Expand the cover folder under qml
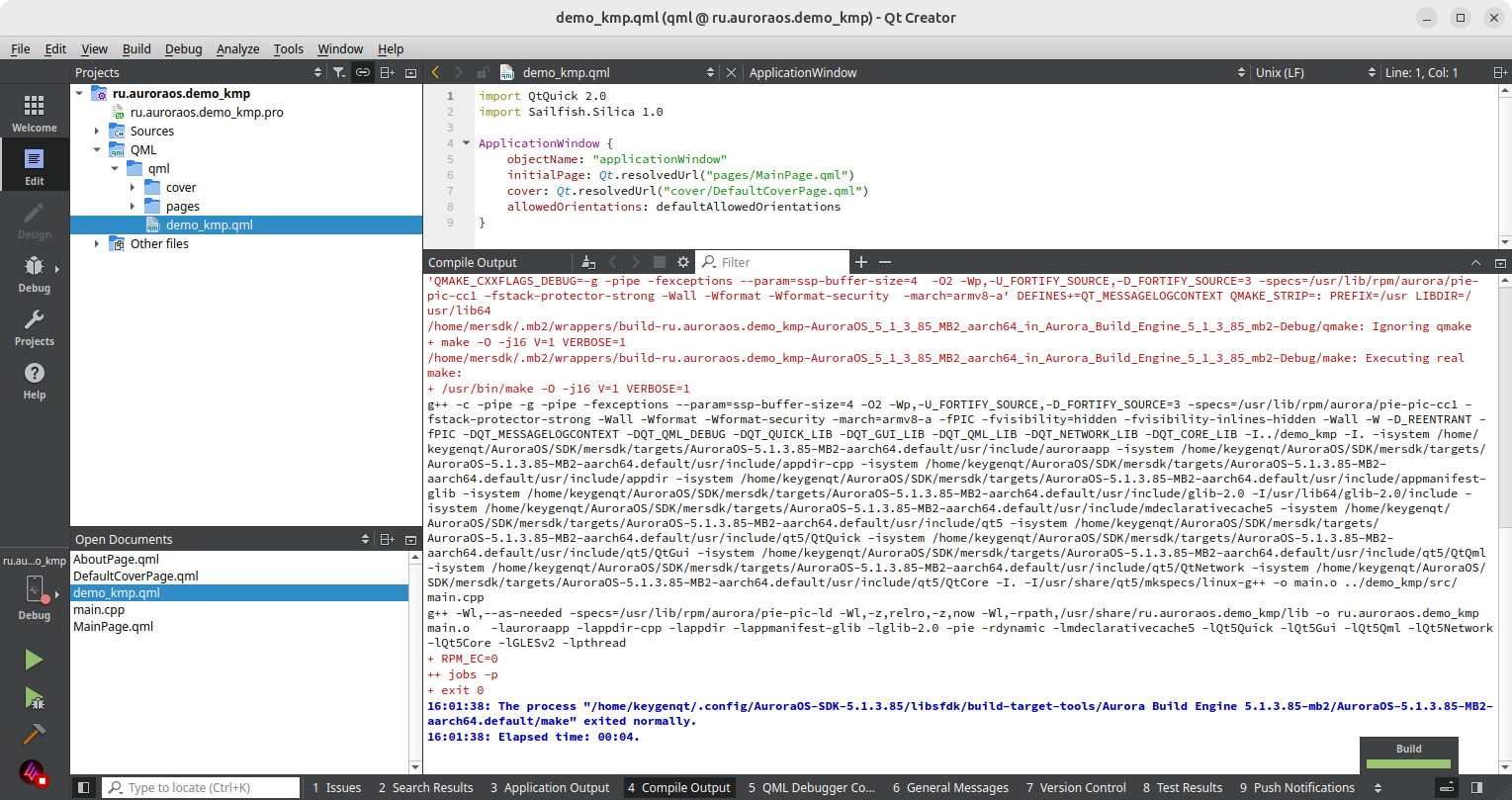Viewport: 1512px width, 800px height. point(133,188)
